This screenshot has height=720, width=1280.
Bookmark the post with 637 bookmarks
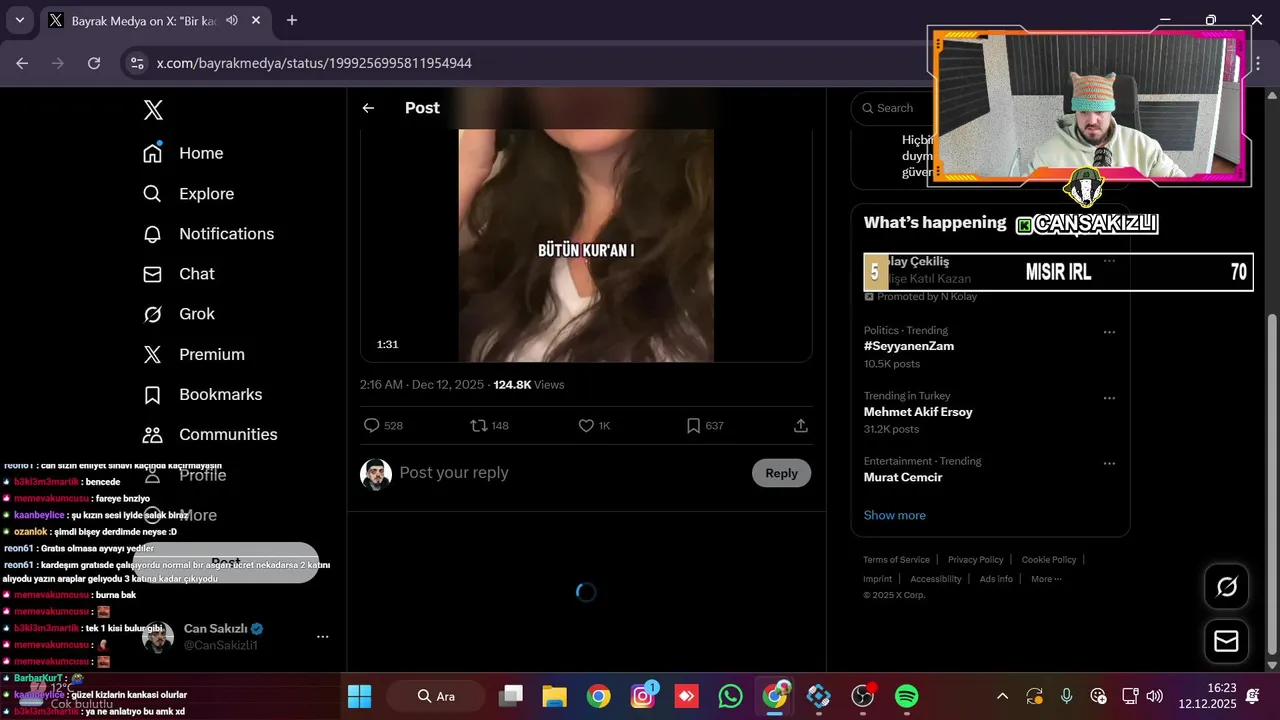[x=705, y=425]
